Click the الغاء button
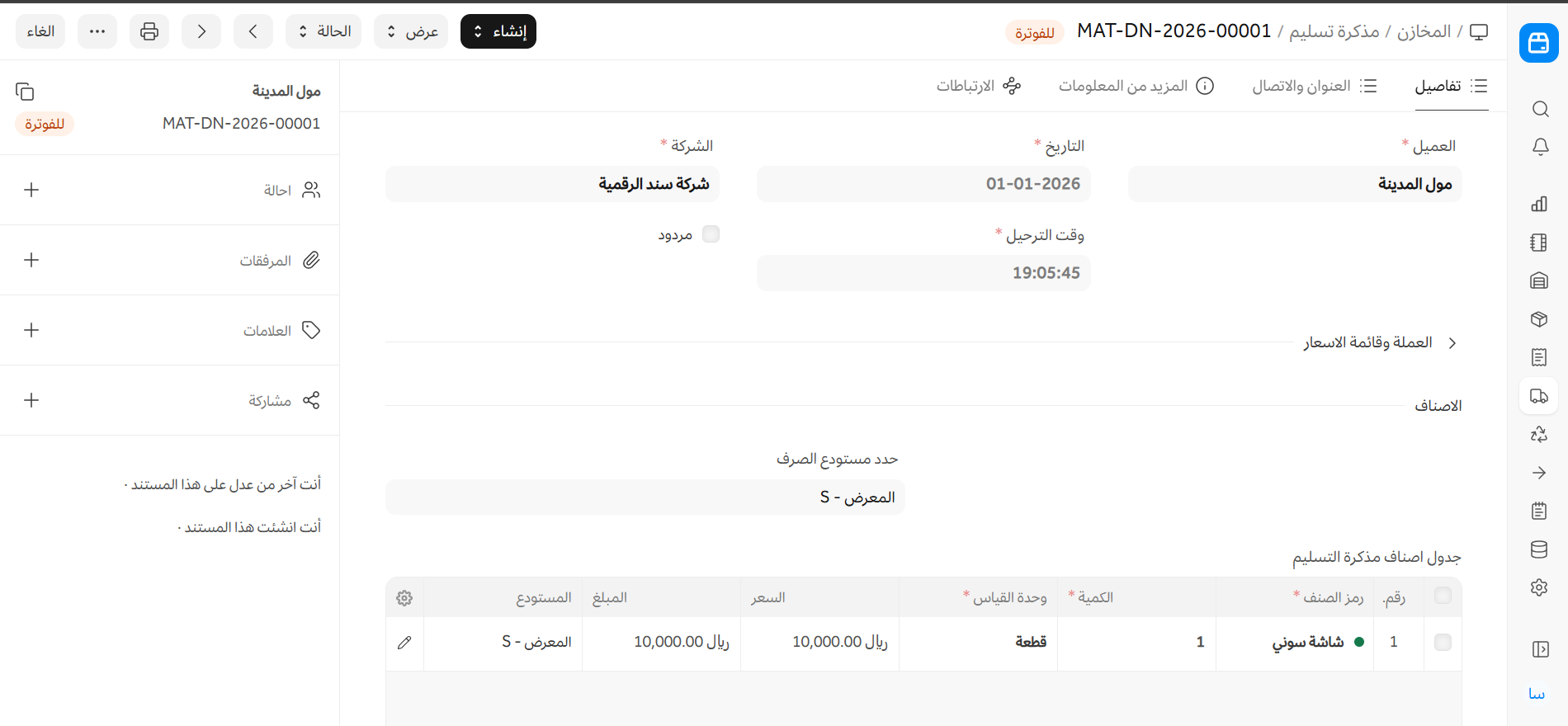Viewport: 1568px width, 726px height. 40,31
